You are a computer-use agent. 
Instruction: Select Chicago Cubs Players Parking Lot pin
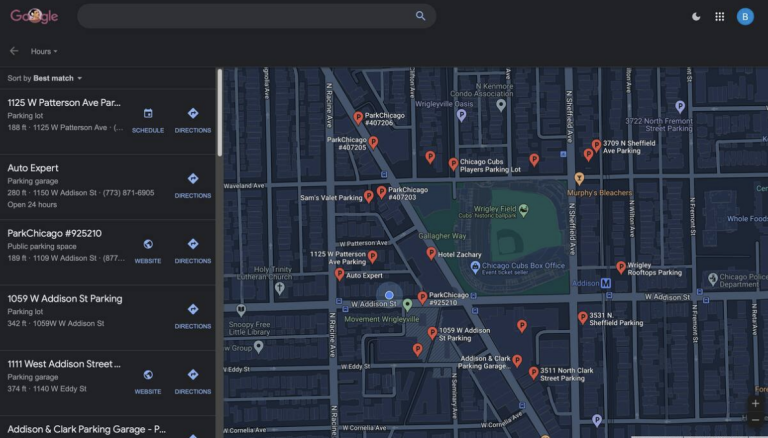tap(454, 164)
